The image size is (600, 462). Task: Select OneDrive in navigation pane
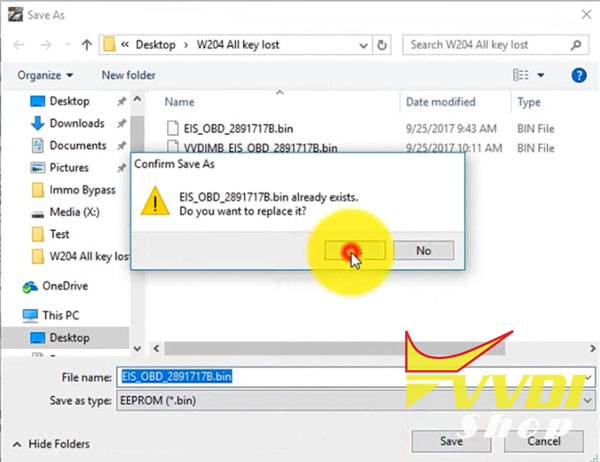point(65,286)
